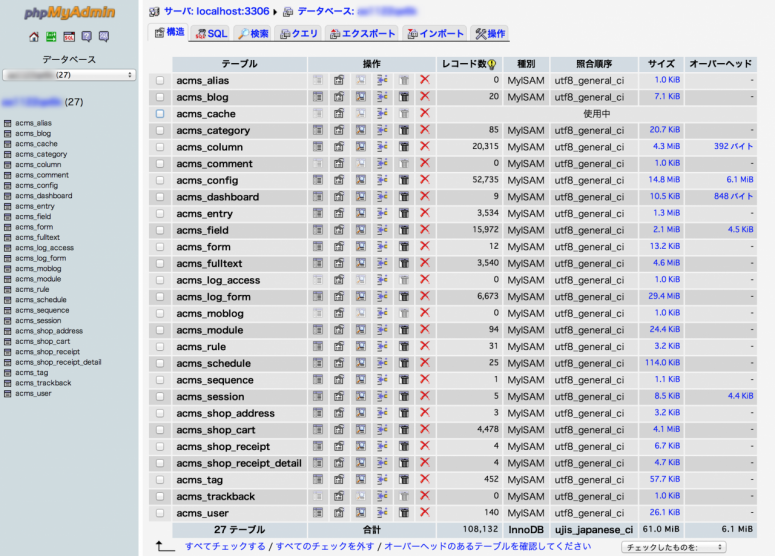This screenshot has width=775, height=556.
Task: Switch to the SQL tab
Action: click(211, 34)
